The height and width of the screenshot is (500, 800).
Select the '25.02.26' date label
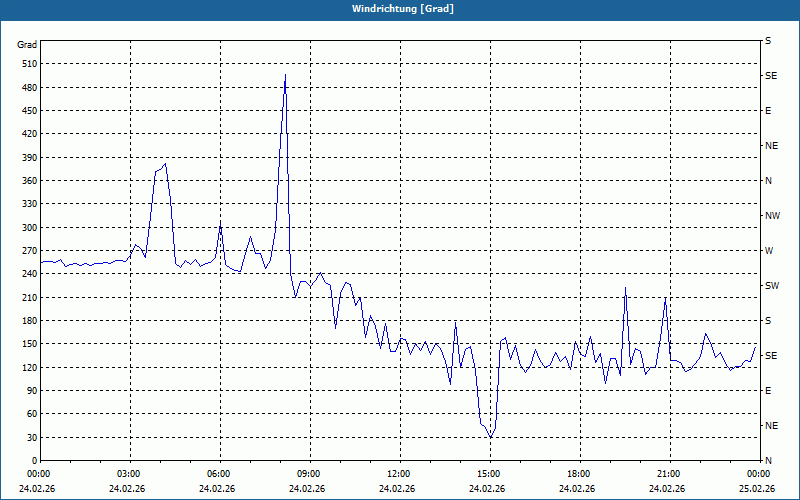point(757,489)
